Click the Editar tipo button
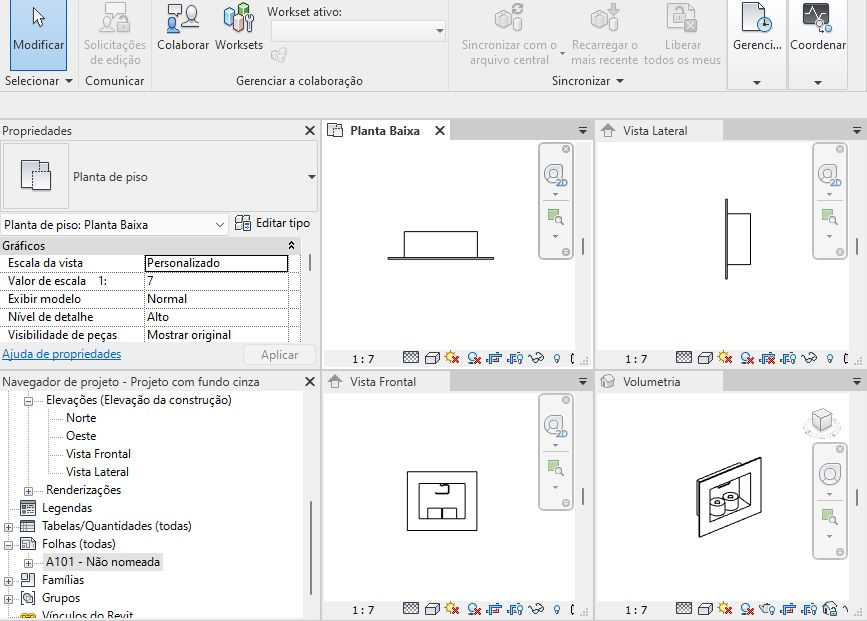Image resolution: width=867 pixels, height=621 pixels. tap(272, 223)
